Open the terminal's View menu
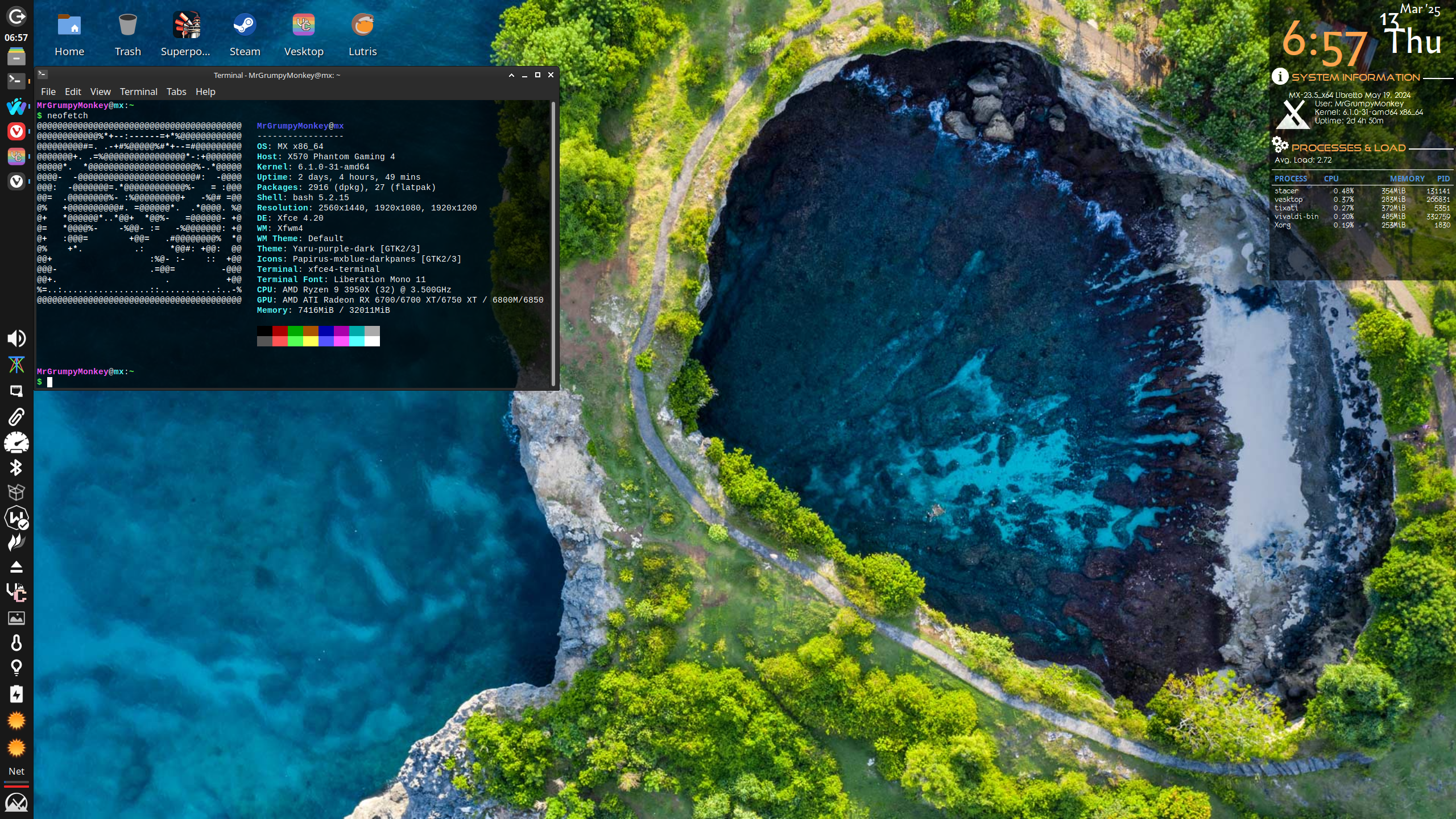Screen dimensions: 1456x819 coord(100,92)
